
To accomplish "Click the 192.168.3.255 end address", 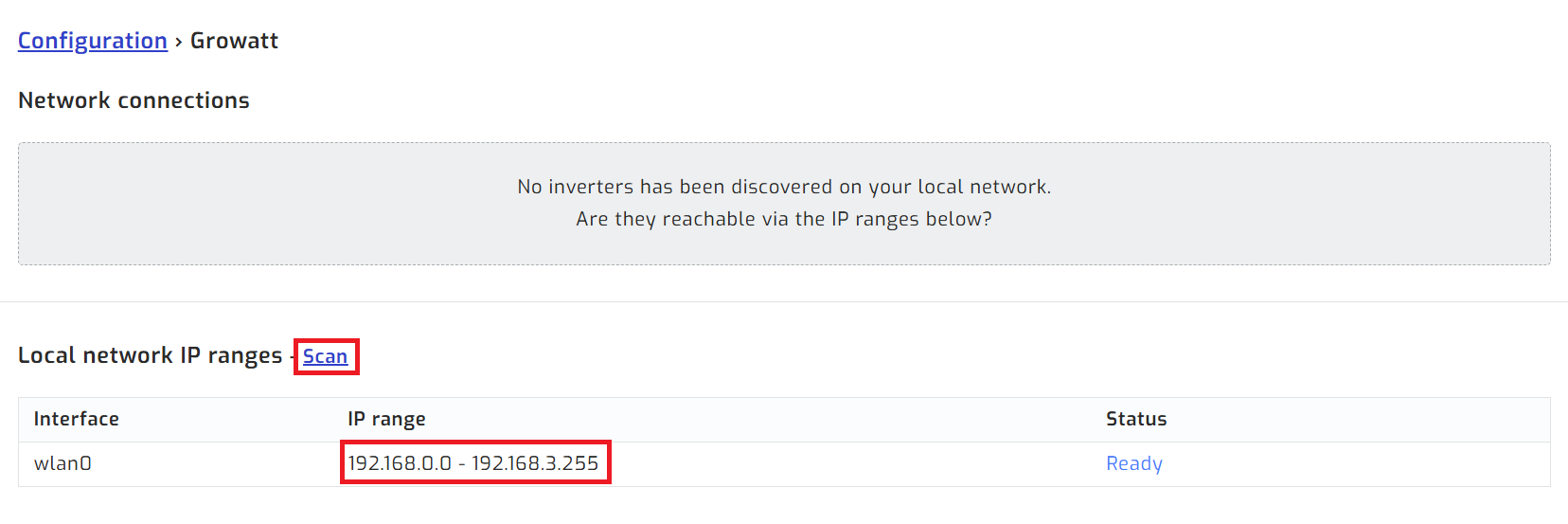I will click(x=535, y=463).
